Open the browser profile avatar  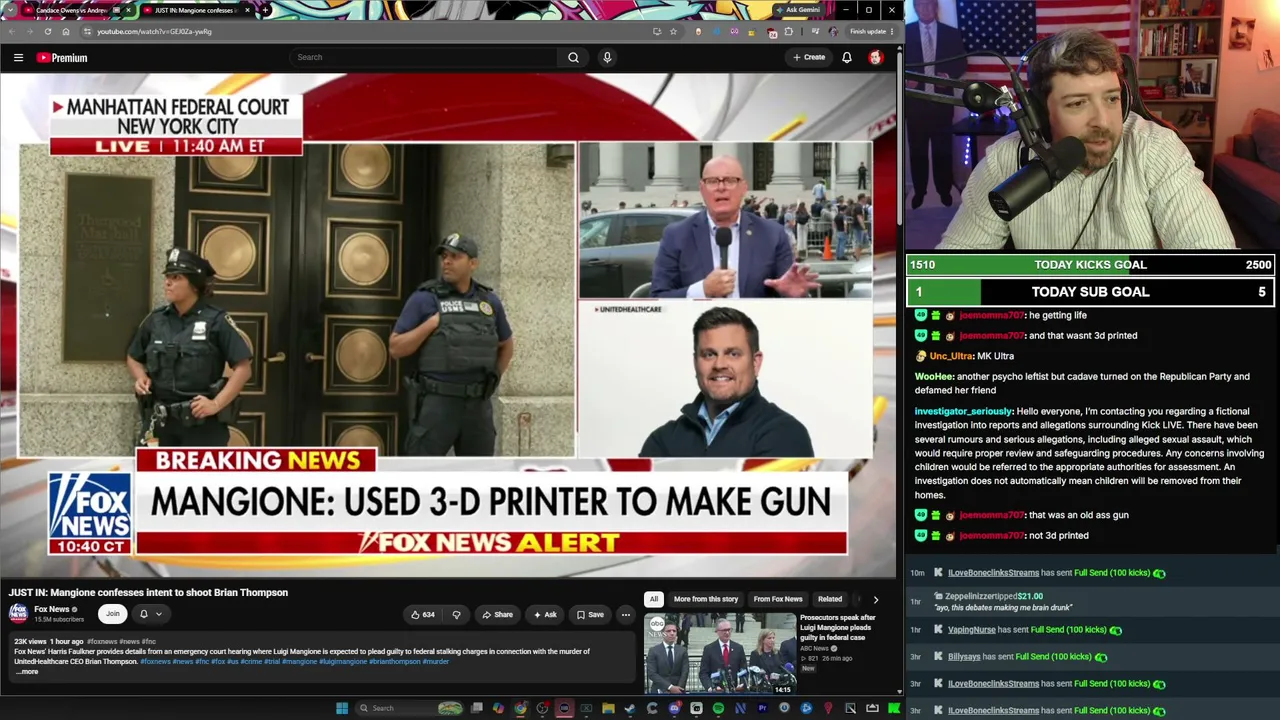tap(833, 31)
